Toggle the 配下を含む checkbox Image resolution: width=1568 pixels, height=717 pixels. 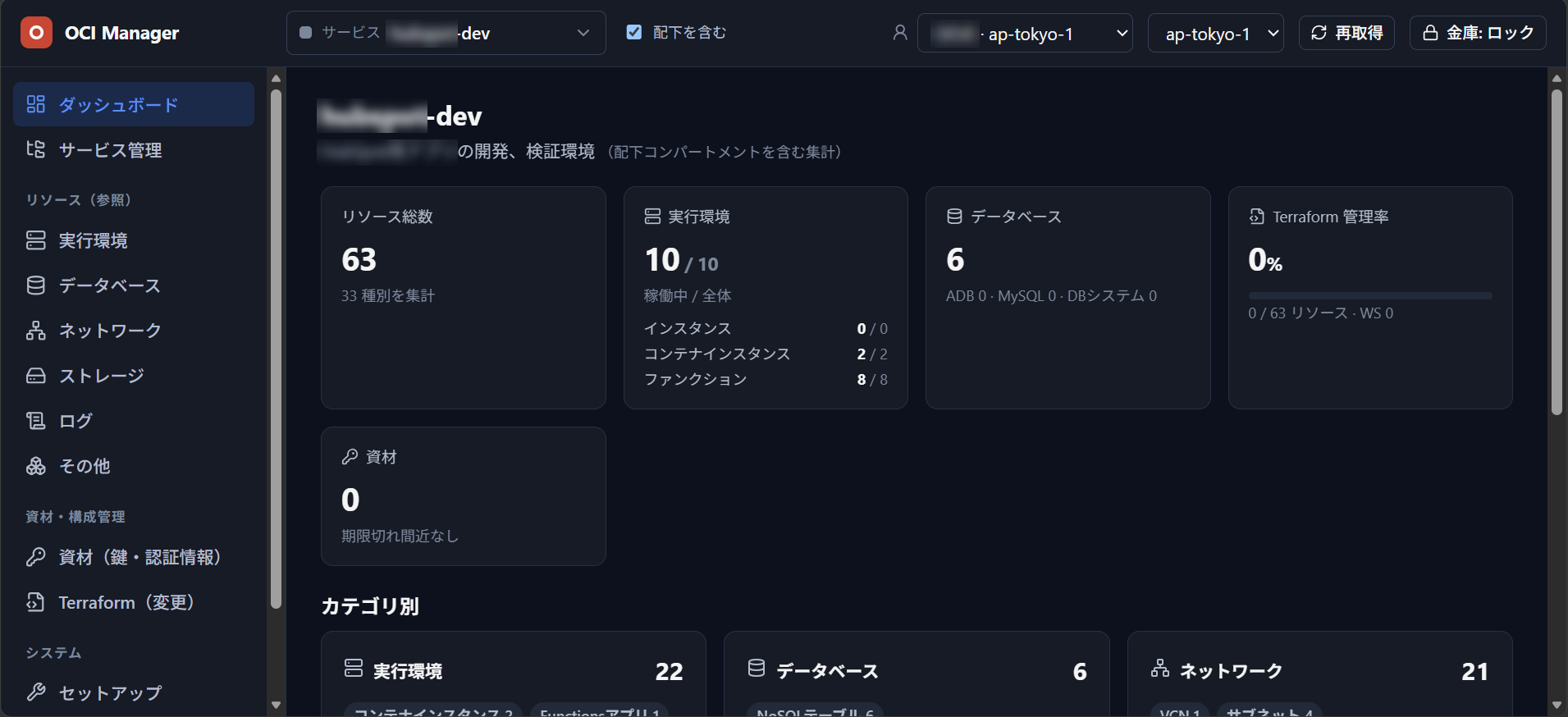coord(634,32)
